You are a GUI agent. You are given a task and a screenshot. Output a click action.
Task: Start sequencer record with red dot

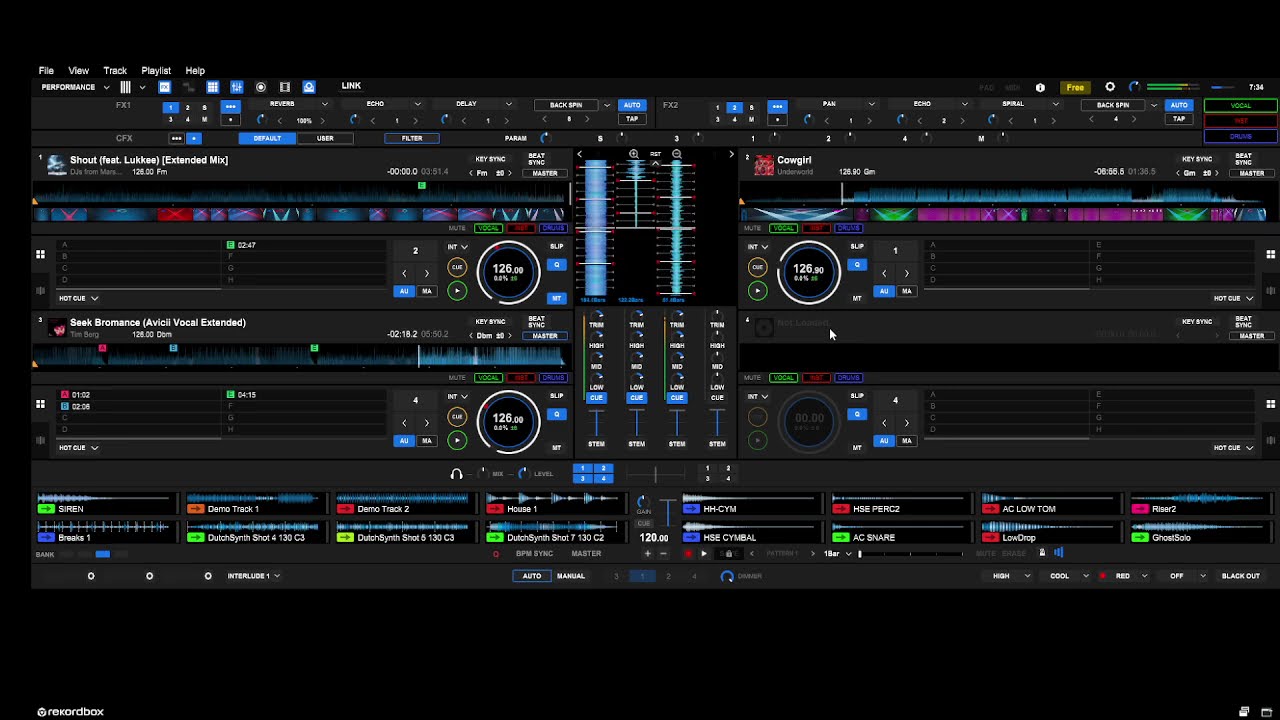(x=687, y=553)
